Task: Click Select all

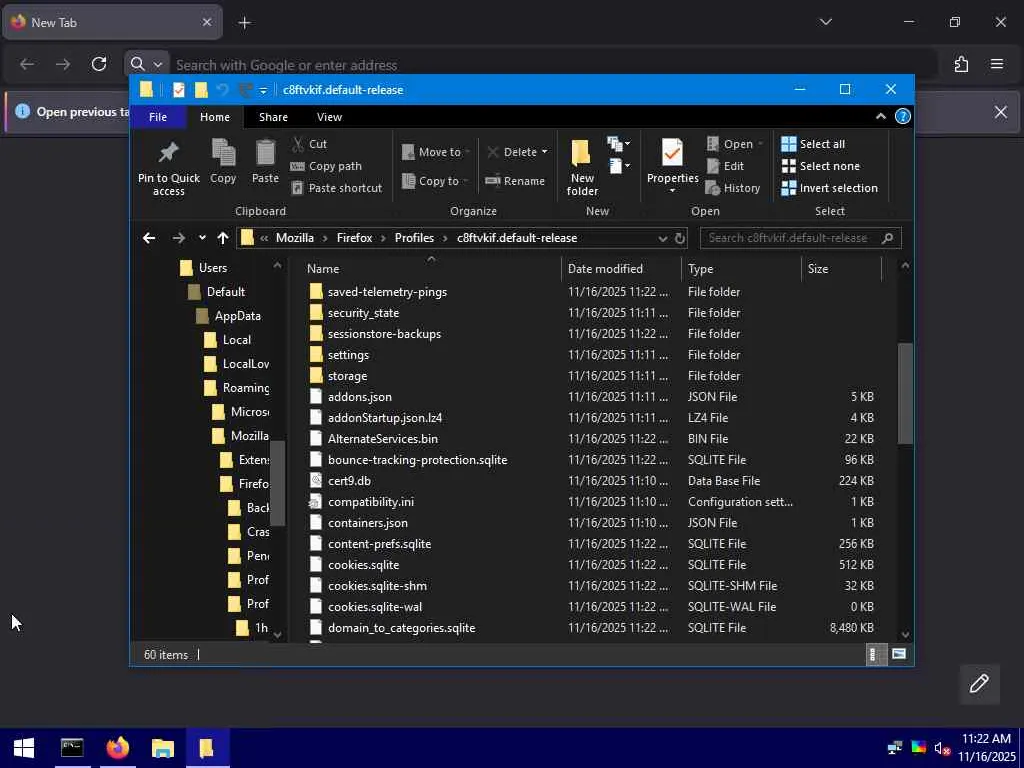Action: click(x=813, y=144)
